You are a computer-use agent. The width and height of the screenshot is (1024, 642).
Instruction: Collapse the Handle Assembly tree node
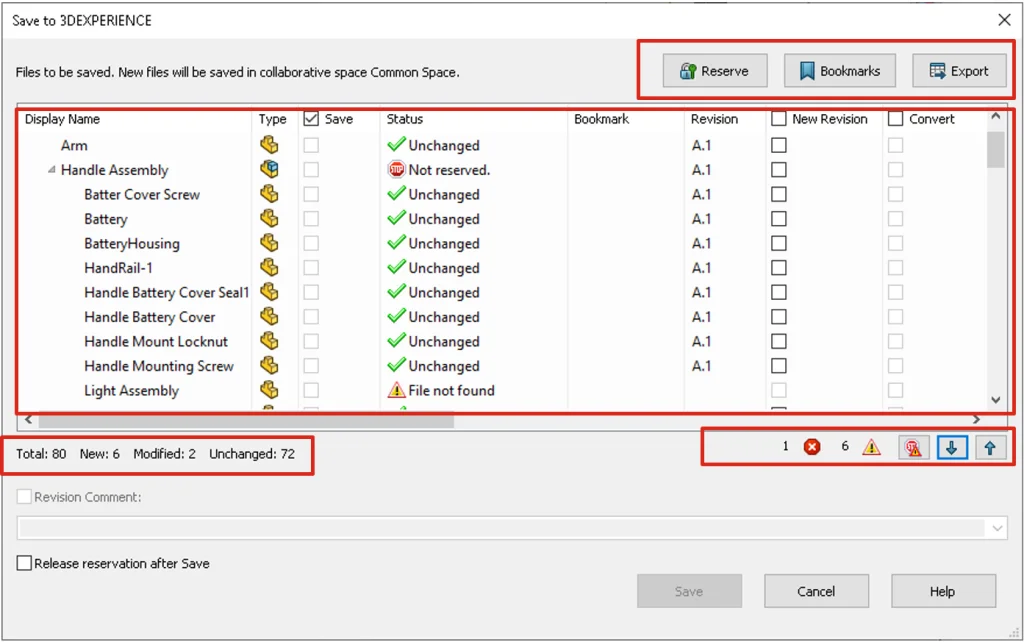pos(51,170)
